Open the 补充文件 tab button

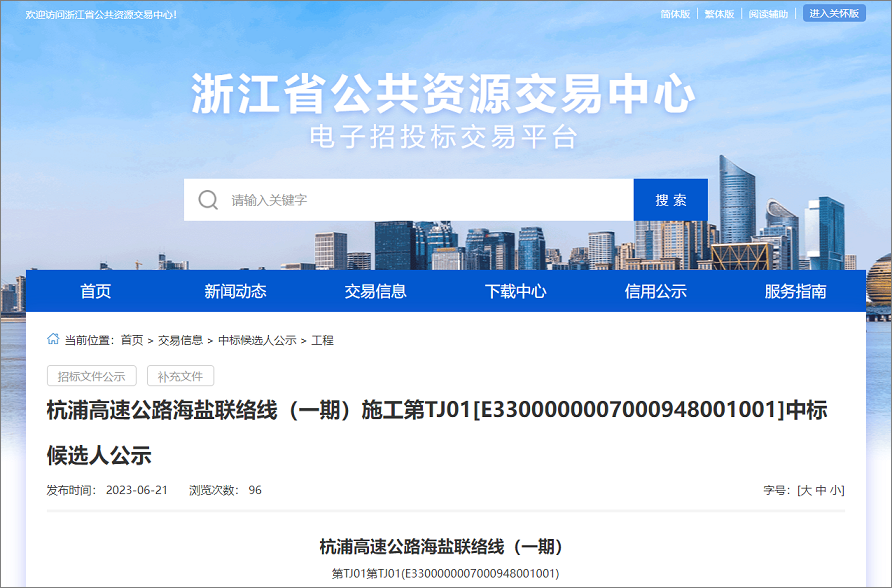pyautogui.click(x=180, y=377)
